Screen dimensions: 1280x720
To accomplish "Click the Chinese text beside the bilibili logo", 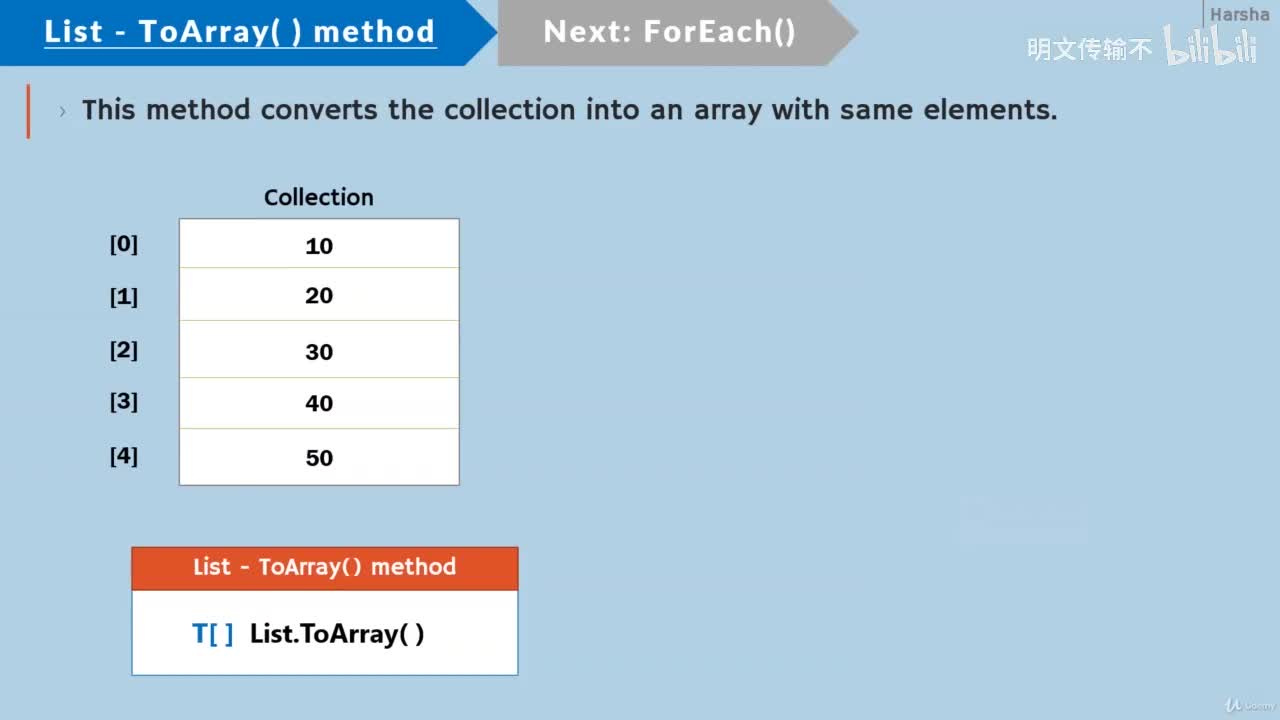I will tap(1090, 49).
